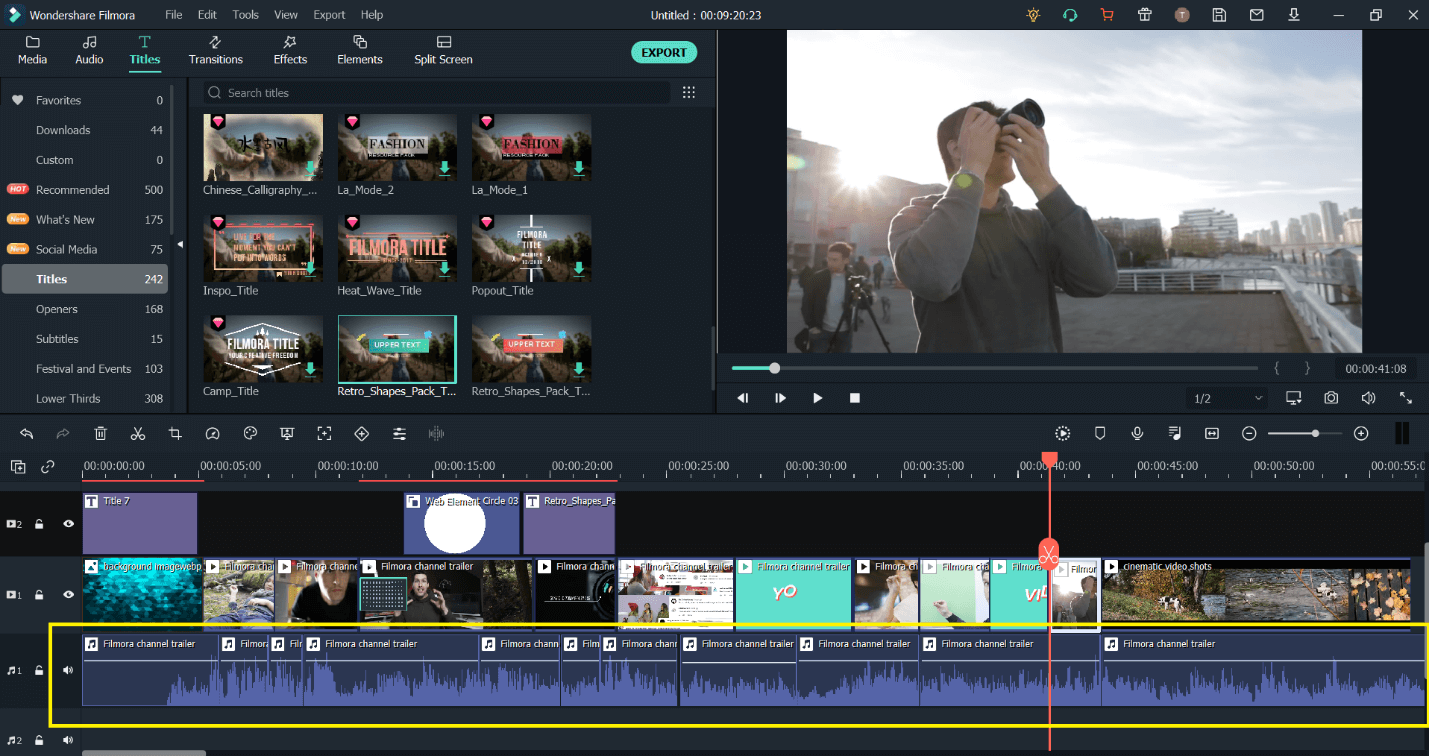Stop the preview playback

[855, 398]
